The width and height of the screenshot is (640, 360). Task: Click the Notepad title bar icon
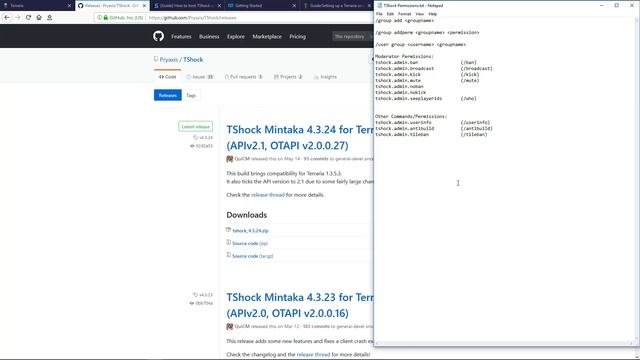point(379,6)
